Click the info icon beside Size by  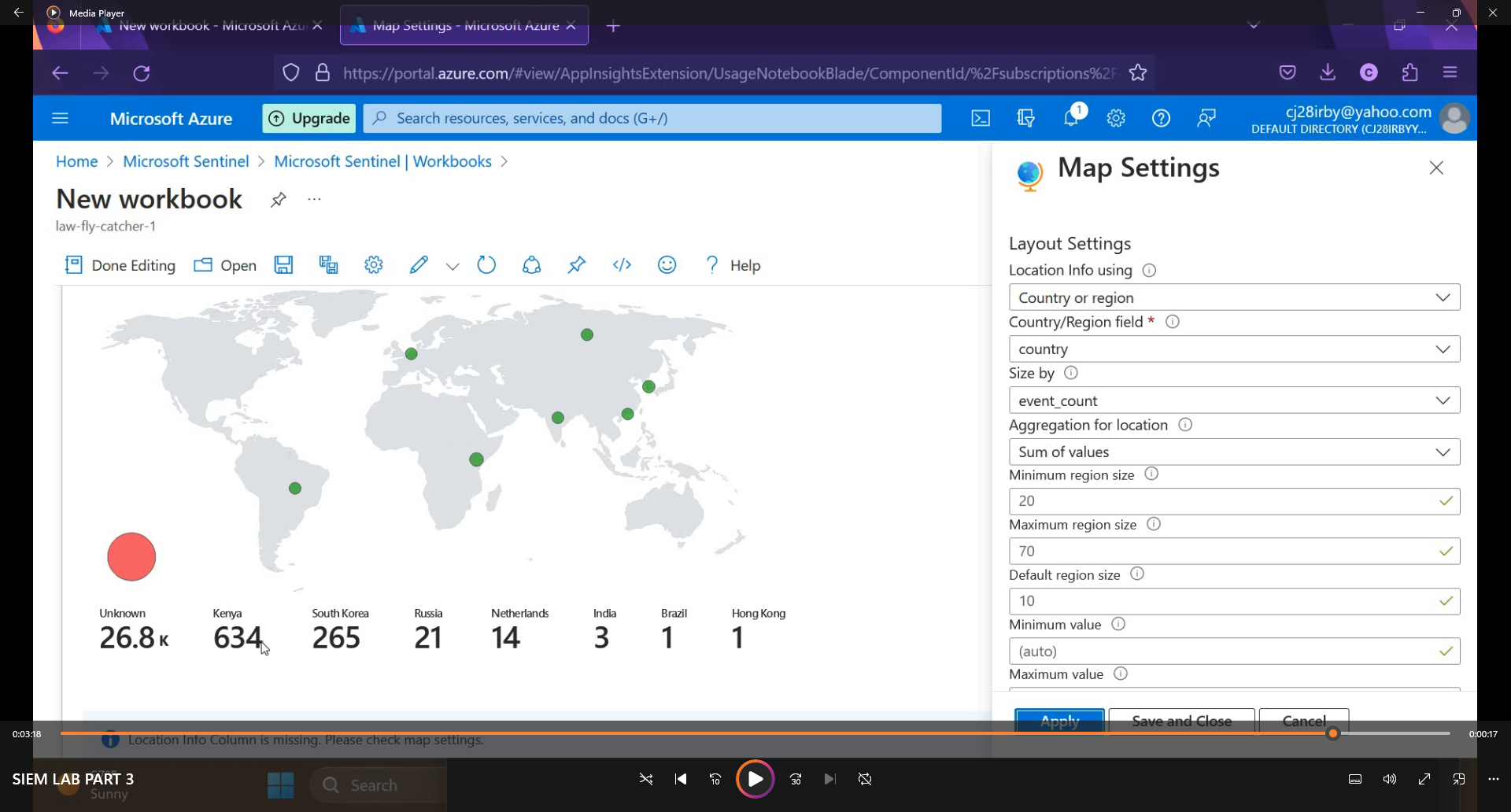(1071, 373)
